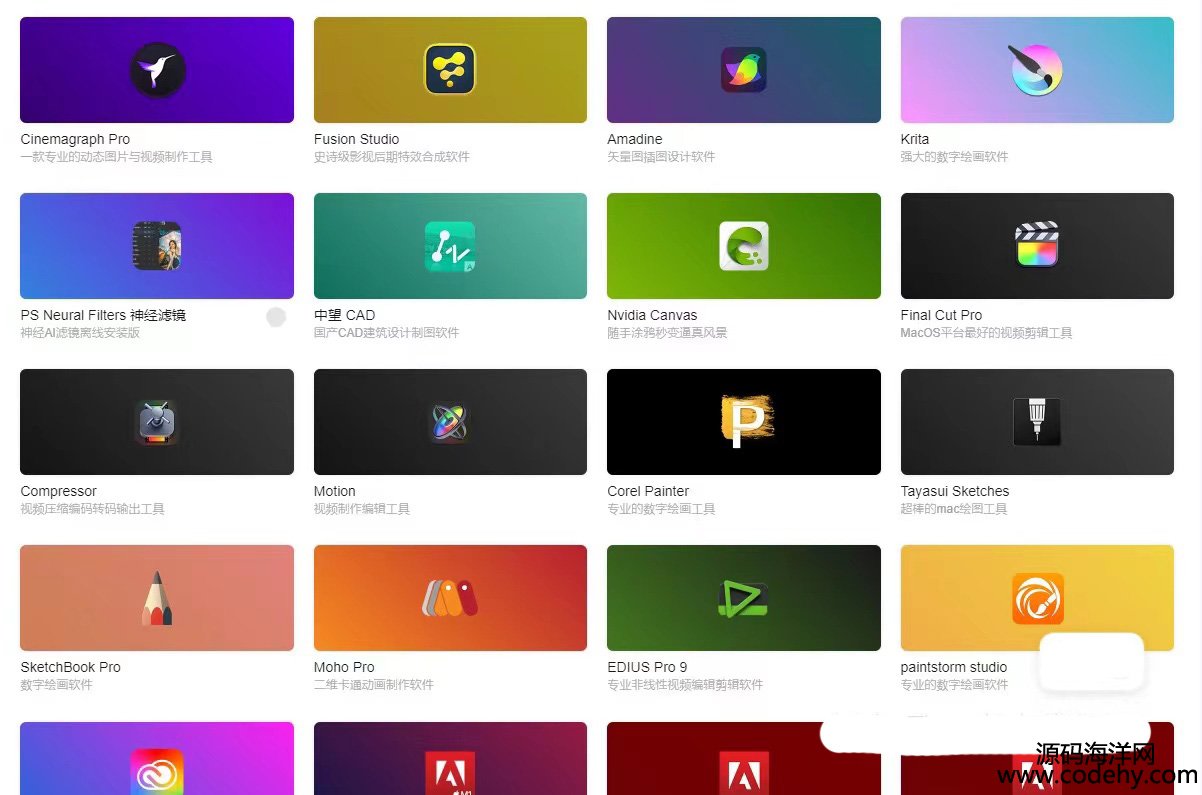Screen dimensions: 1202x795
Task: Click the Compressor app icon
Action: 157,422
